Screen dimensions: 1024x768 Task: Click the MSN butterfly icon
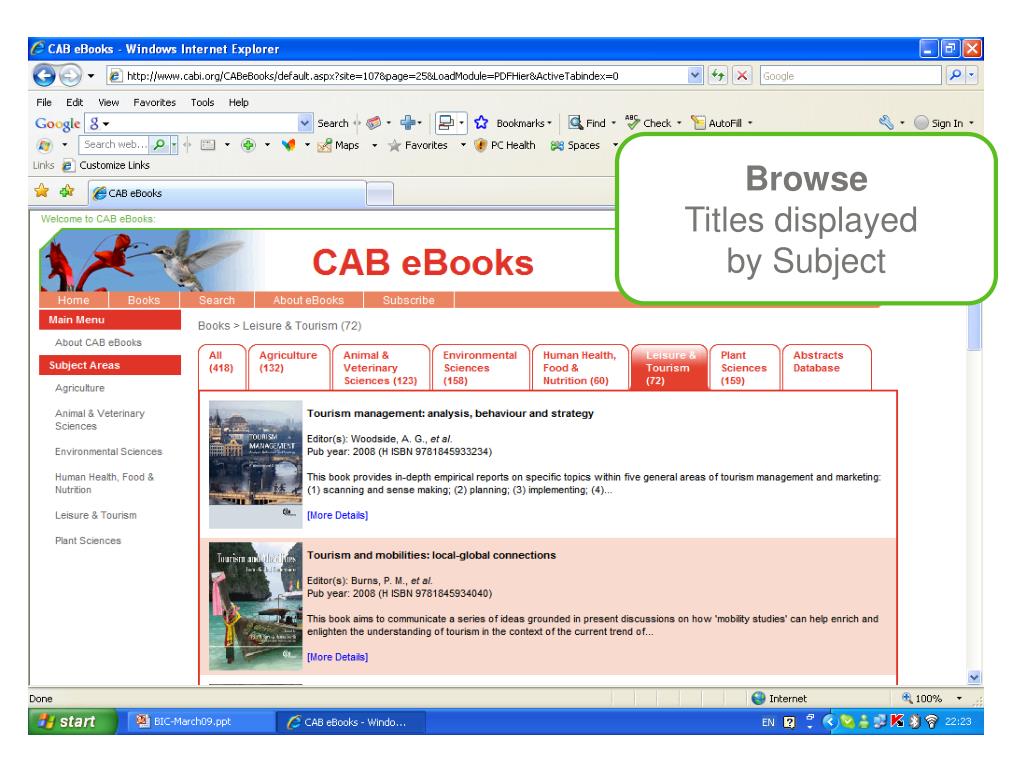[x=289, y=145]
